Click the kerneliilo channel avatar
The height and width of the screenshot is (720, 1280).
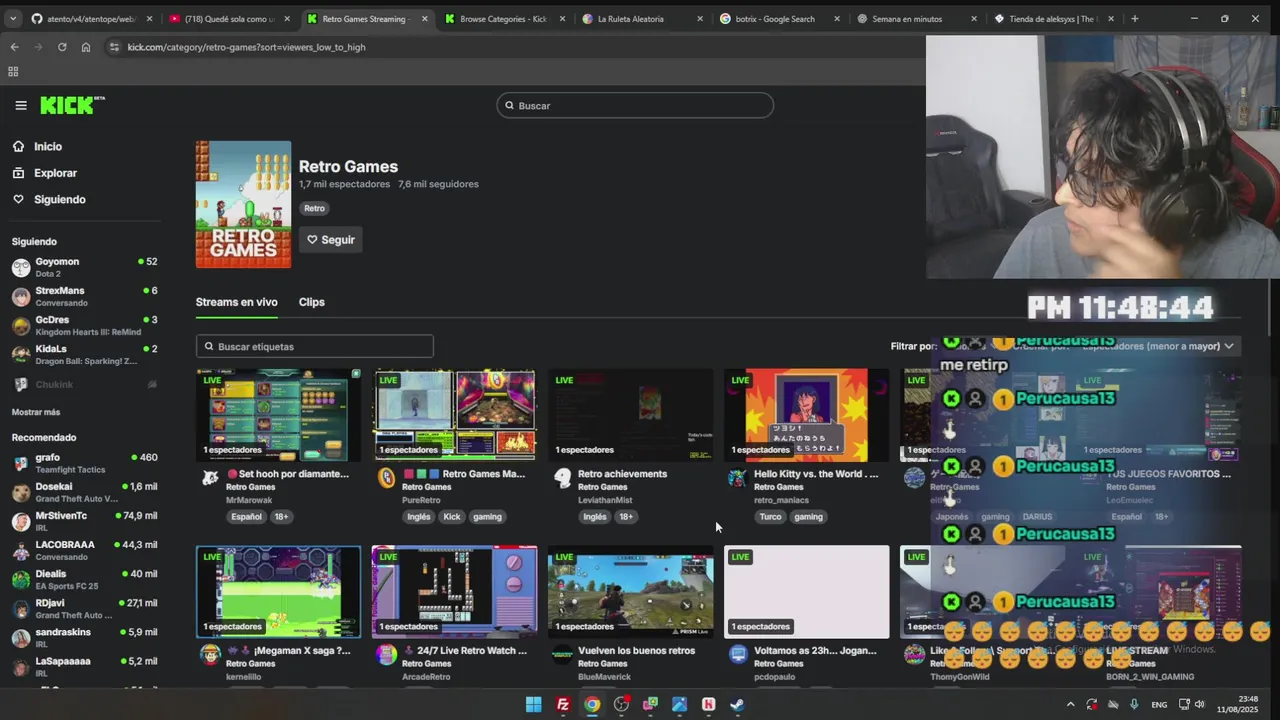210,655
